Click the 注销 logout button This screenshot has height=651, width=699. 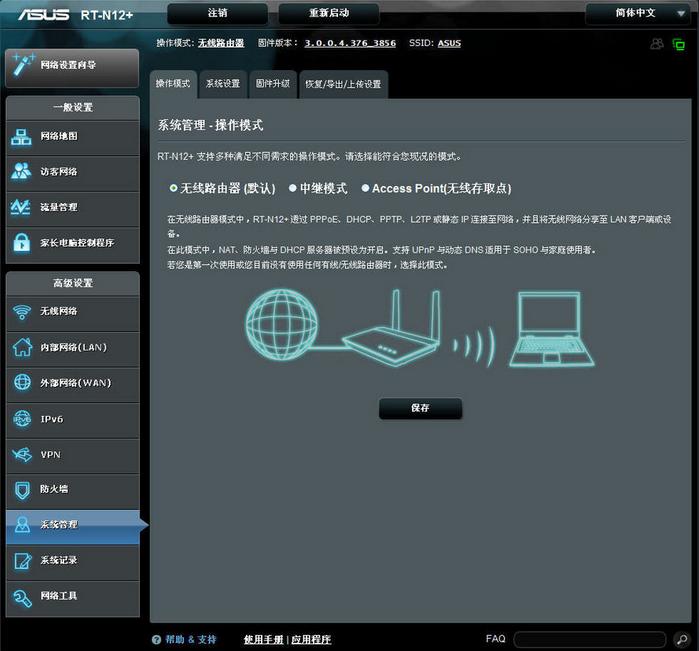pos(218,14)
